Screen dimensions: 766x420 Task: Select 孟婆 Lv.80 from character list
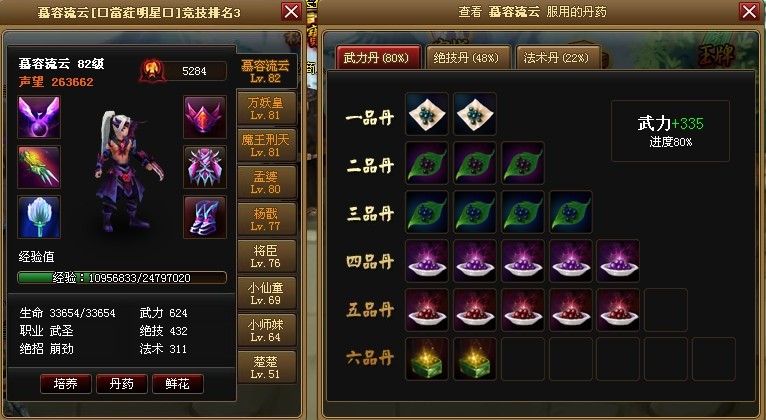coord(267,182)
